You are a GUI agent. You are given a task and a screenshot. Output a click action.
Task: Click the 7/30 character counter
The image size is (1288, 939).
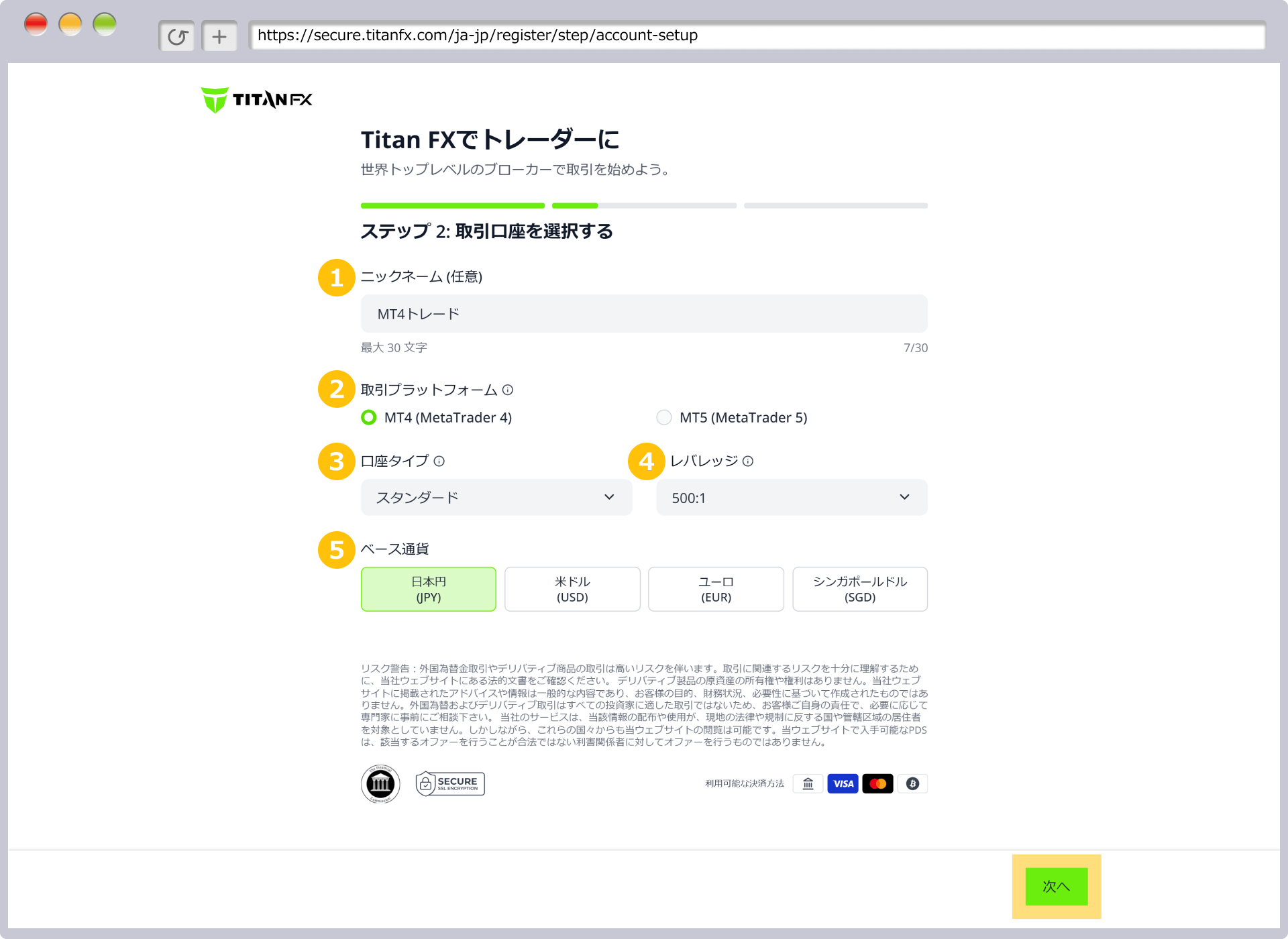tap(916, 347)
